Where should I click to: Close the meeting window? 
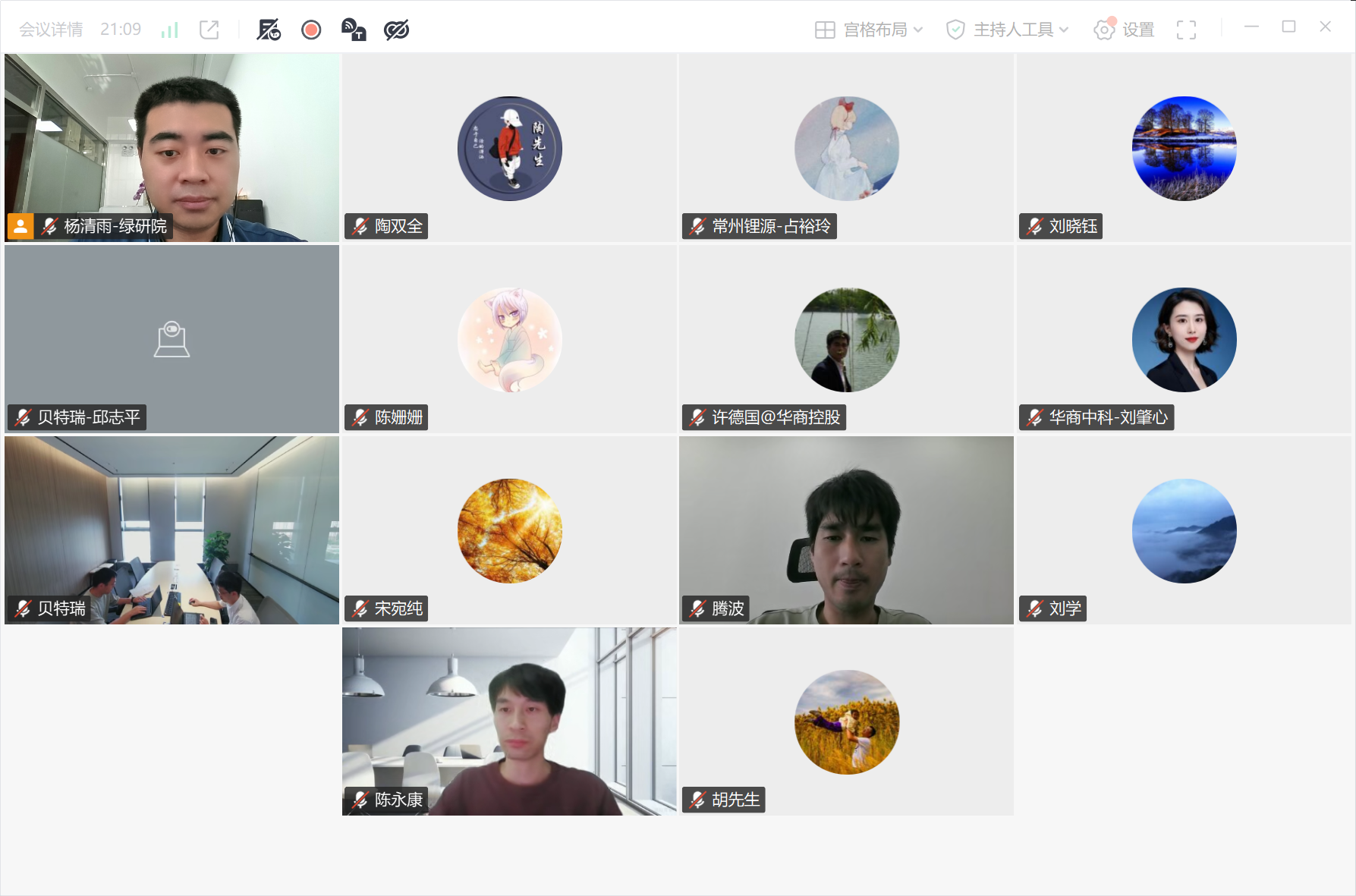click(x=1326, y=27)
